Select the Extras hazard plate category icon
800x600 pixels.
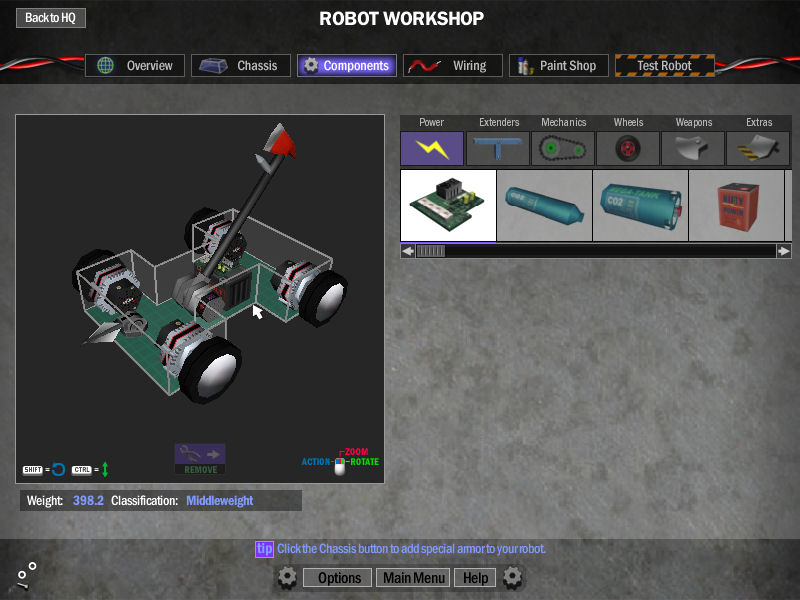coord(758,148)
